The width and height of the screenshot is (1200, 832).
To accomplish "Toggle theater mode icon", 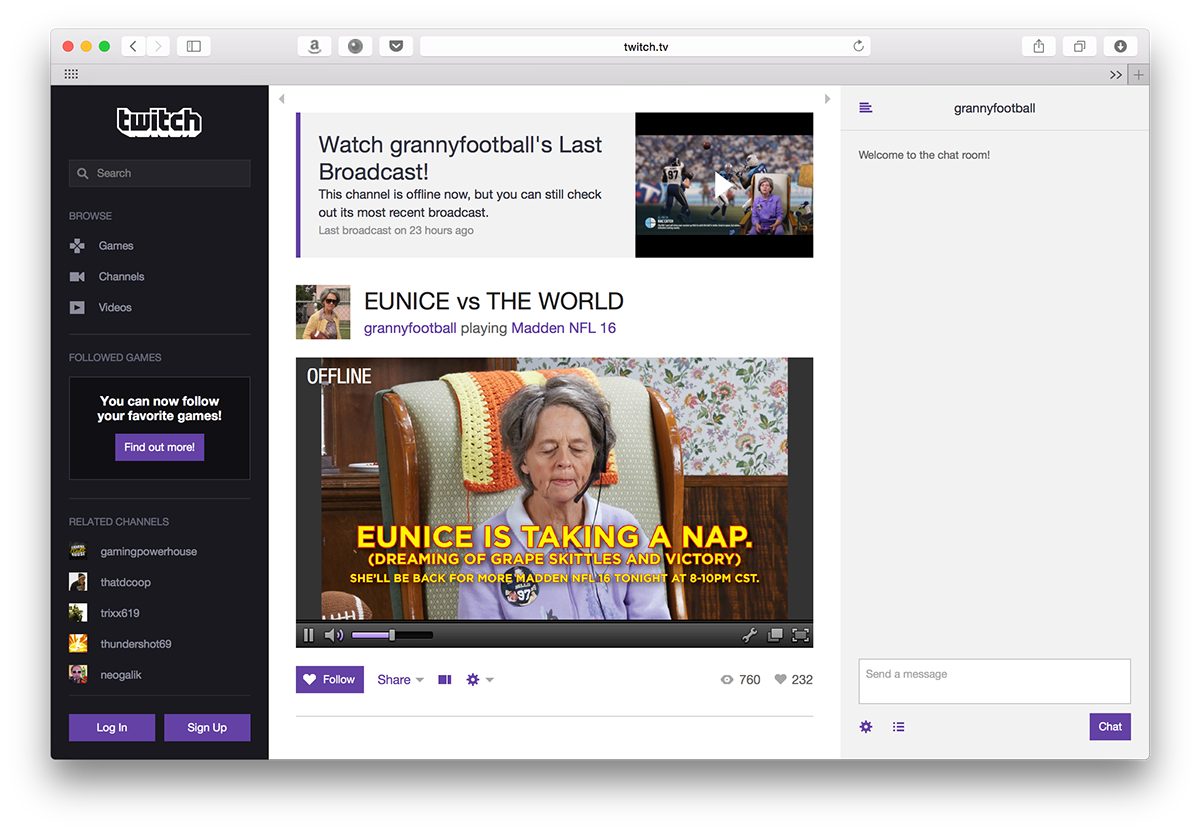I will 445,680.
